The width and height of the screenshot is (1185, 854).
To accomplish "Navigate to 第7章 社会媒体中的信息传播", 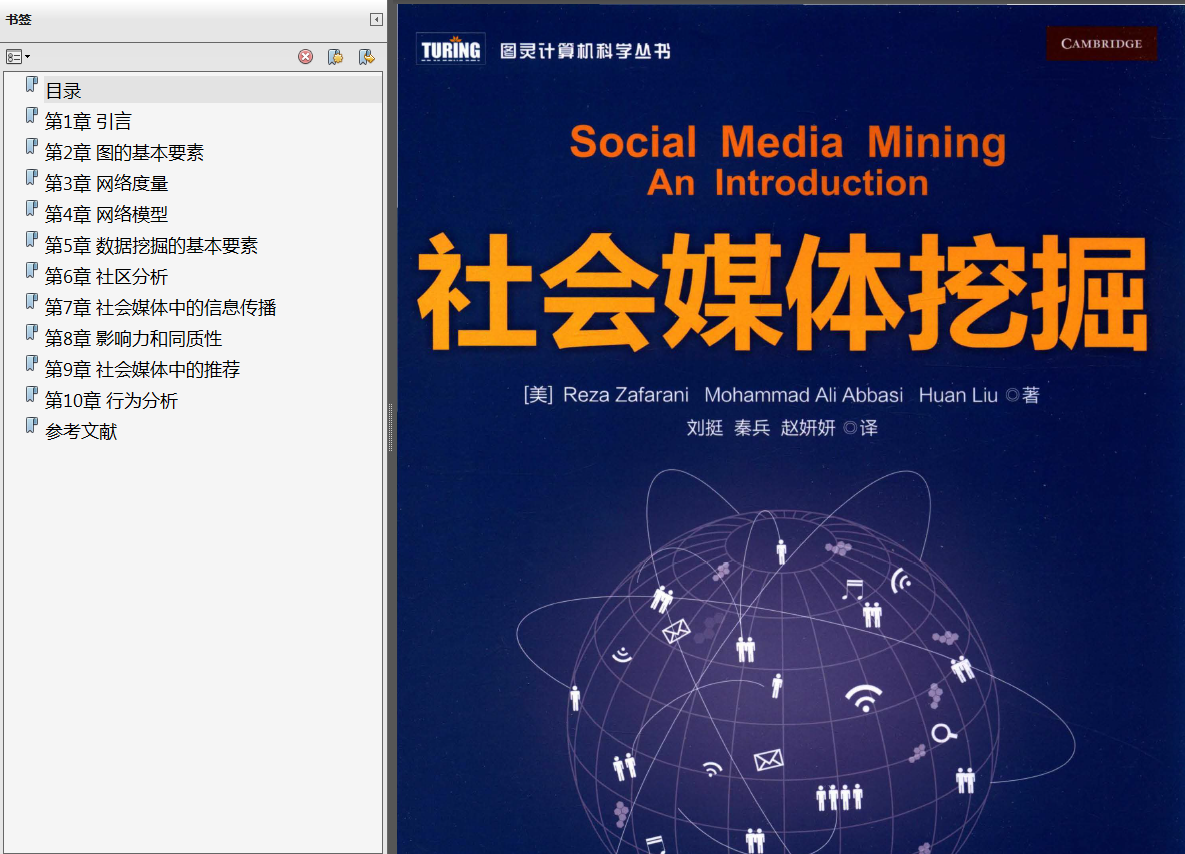I will click(x=160, y=308).
